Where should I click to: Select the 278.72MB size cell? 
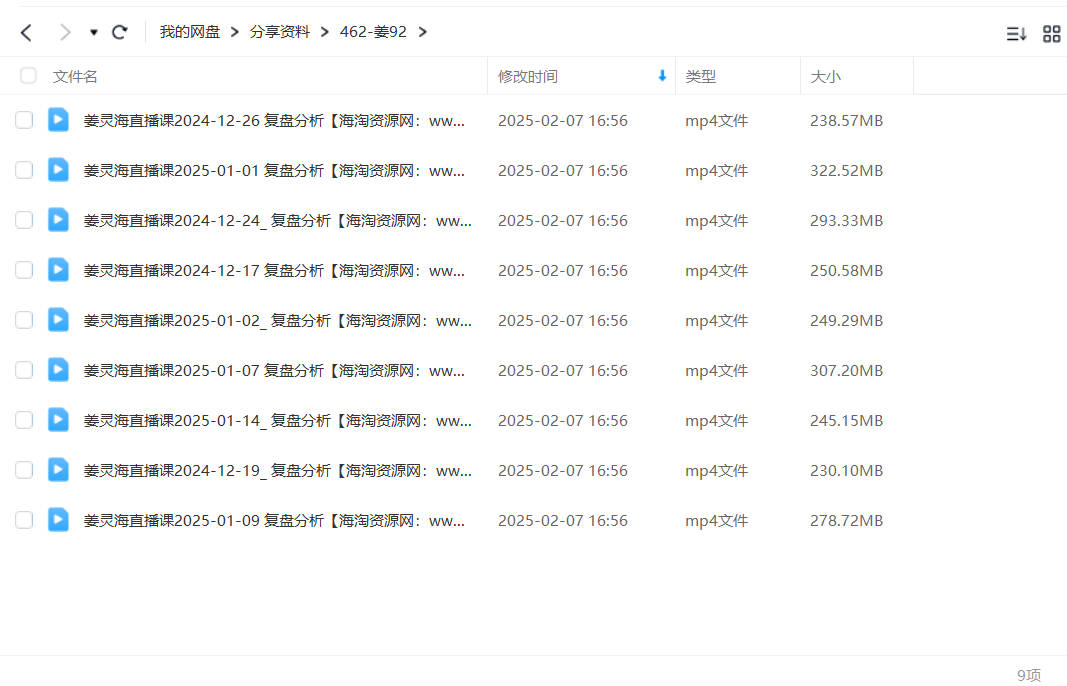click(x=847, y=521)
